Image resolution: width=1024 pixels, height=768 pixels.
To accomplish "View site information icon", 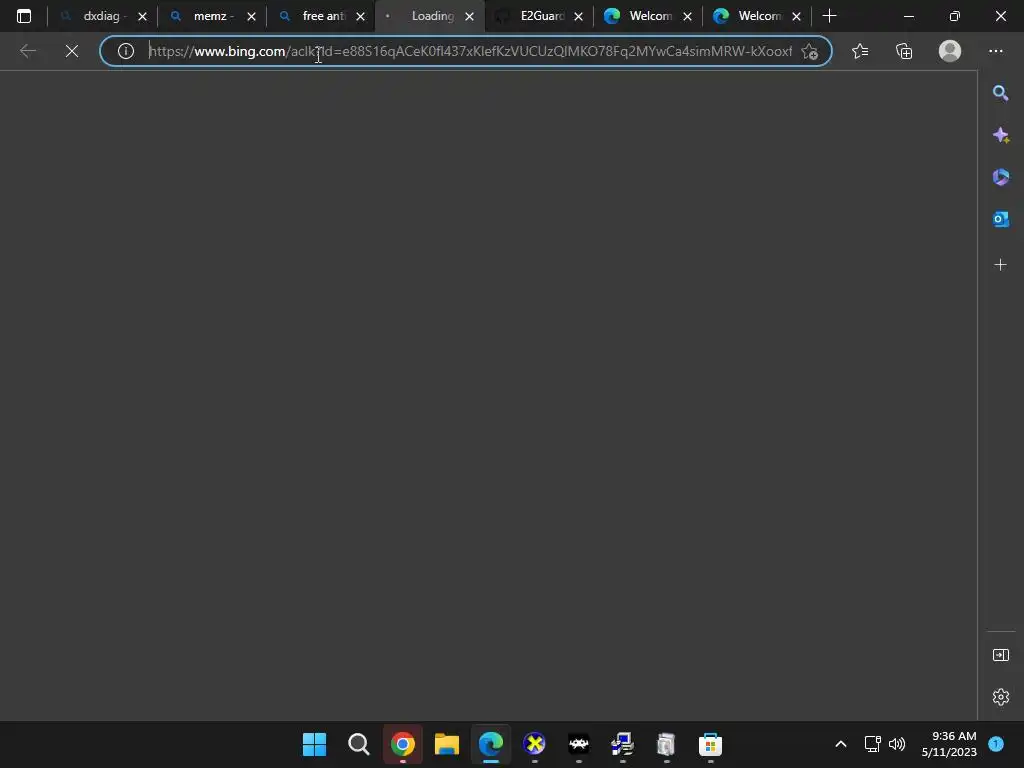I will point(125,51).
